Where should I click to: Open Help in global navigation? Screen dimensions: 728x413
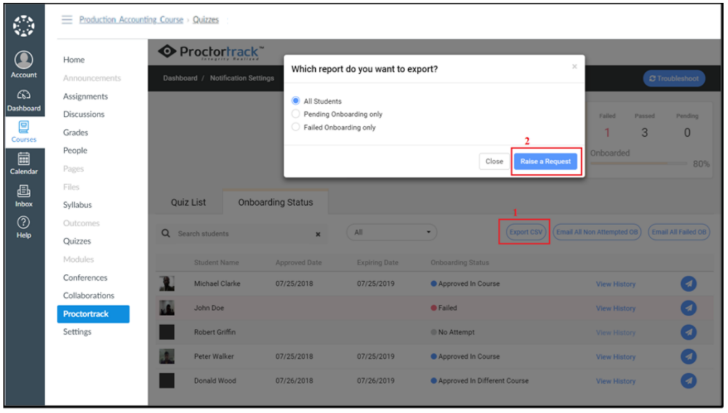[24, 227]
